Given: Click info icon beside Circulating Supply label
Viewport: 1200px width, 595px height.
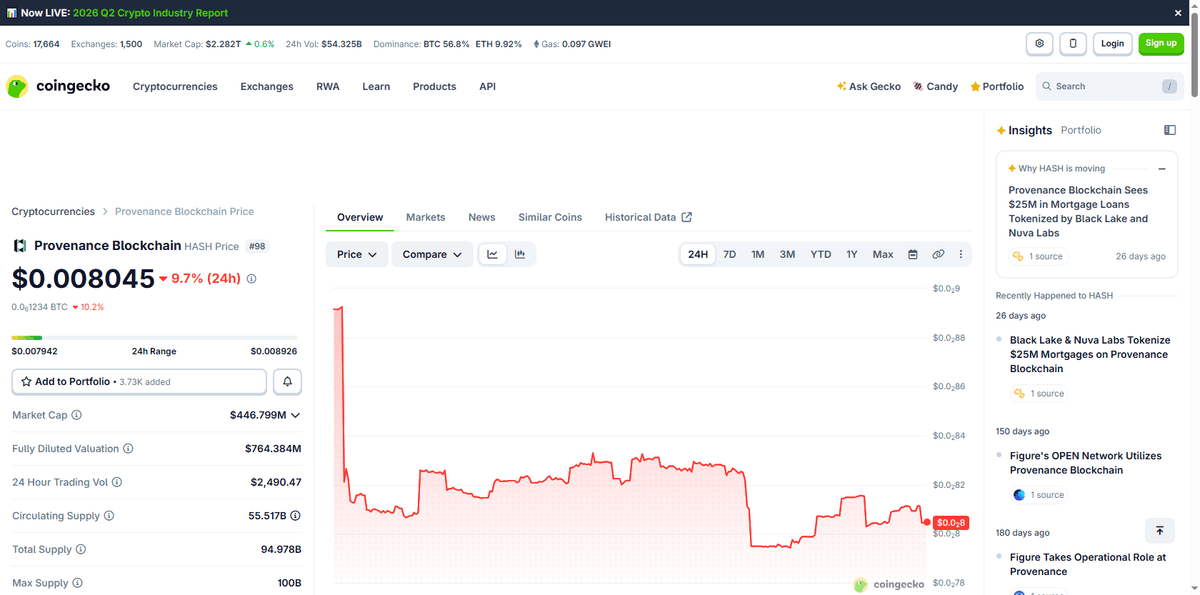Looking at the screenshot, I should pyautogui.click(x=109, y=516).
